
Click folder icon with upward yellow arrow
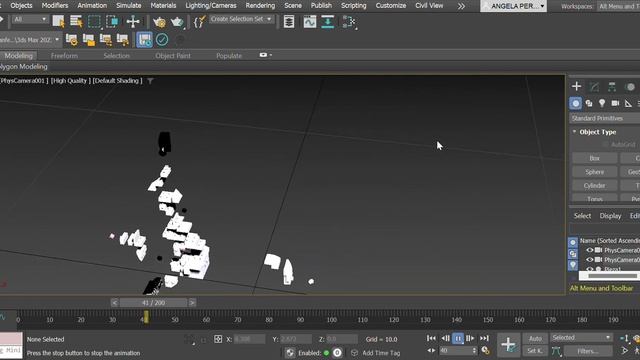tap(122, 40)
